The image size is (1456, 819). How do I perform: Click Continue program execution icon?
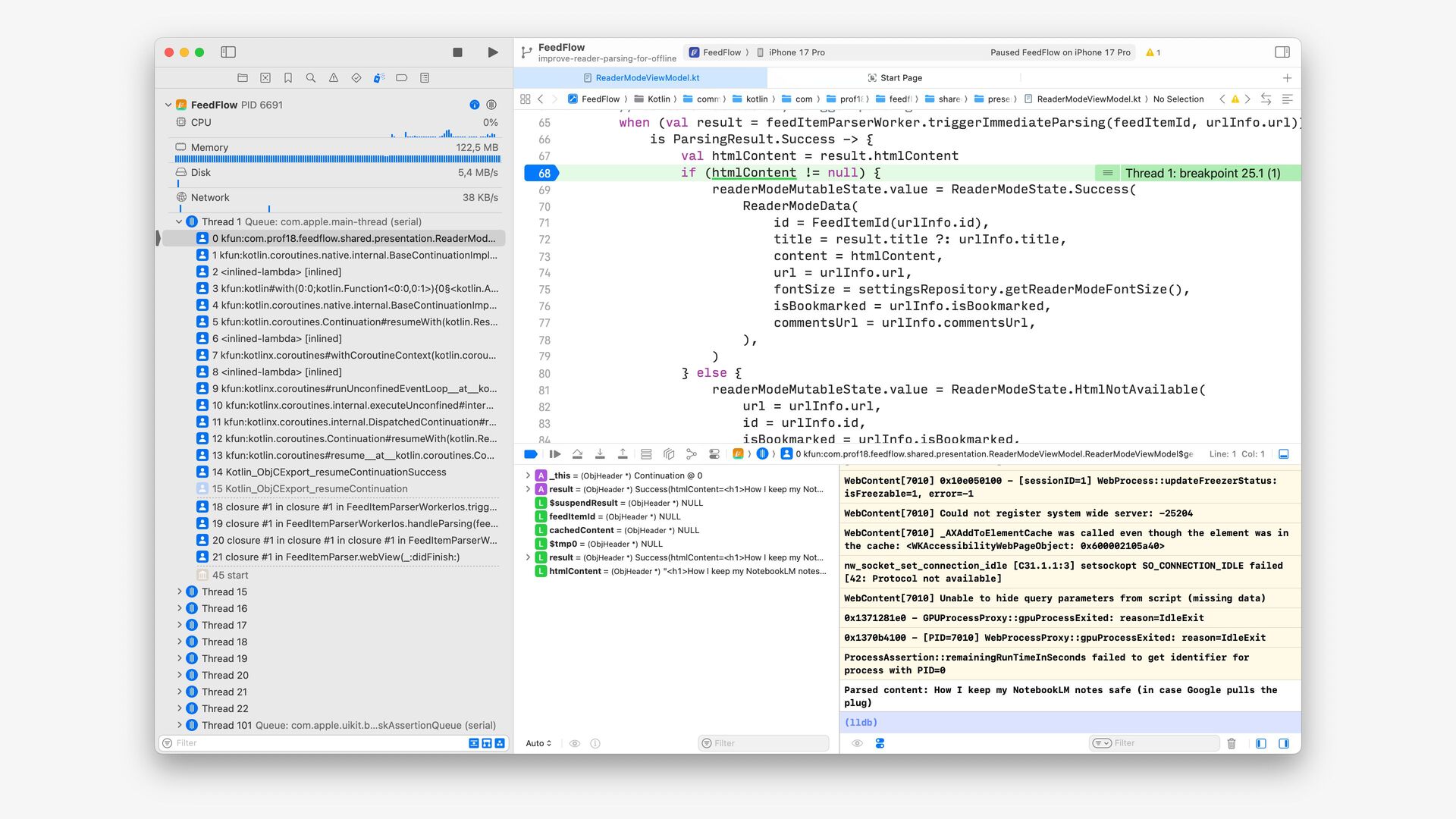coord(555,454)
